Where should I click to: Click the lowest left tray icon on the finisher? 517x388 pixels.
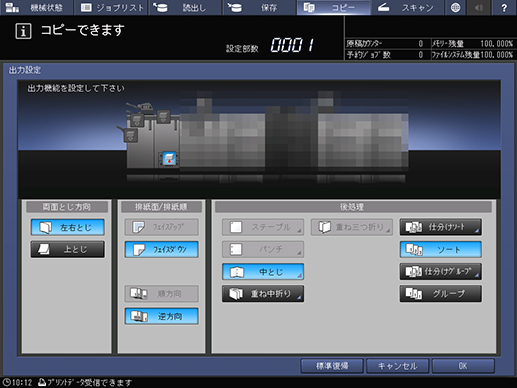131,136
